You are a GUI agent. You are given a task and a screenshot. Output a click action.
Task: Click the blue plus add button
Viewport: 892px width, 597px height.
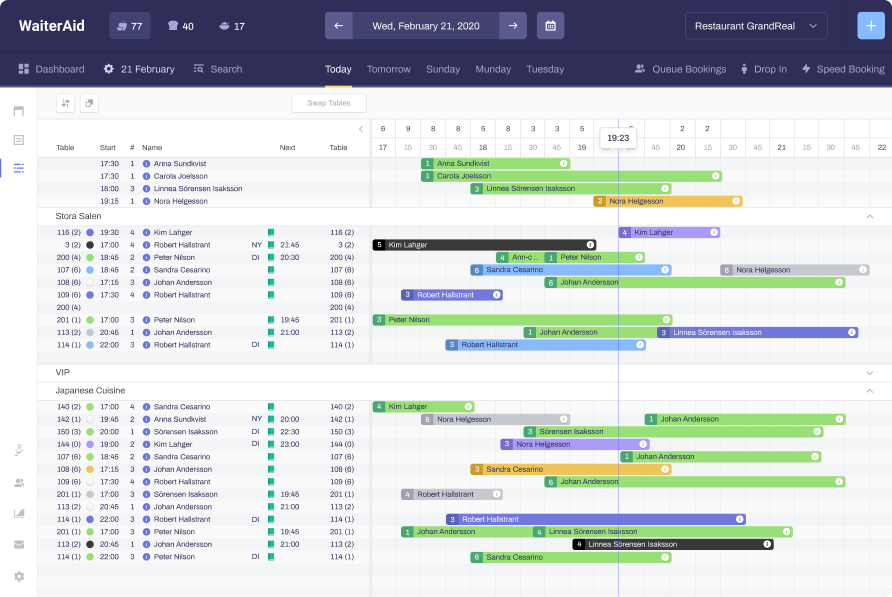(871, 26)
